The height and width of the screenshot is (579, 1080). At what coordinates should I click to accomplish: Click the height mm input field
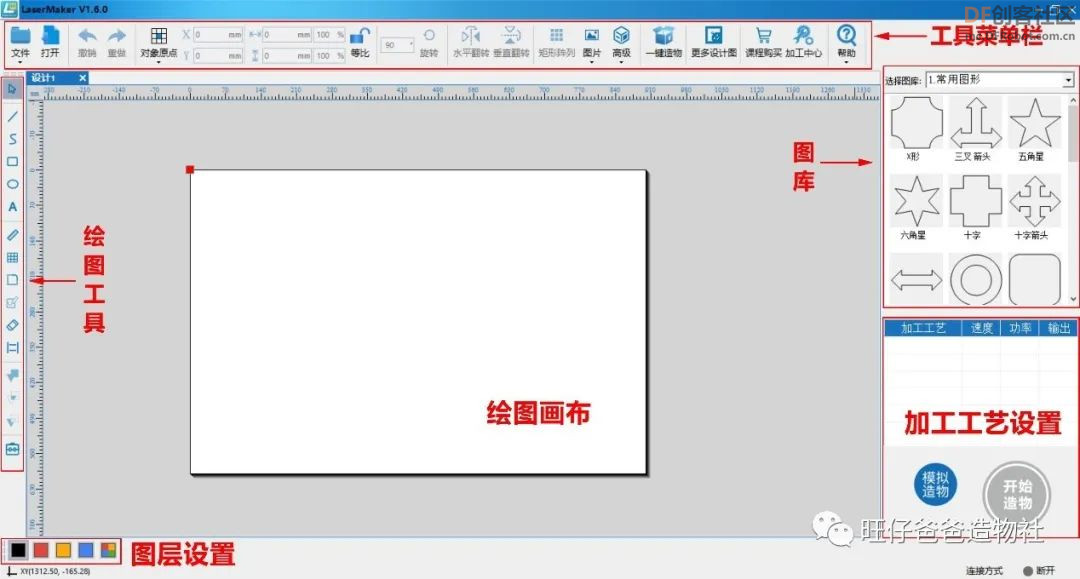point(287,55)
